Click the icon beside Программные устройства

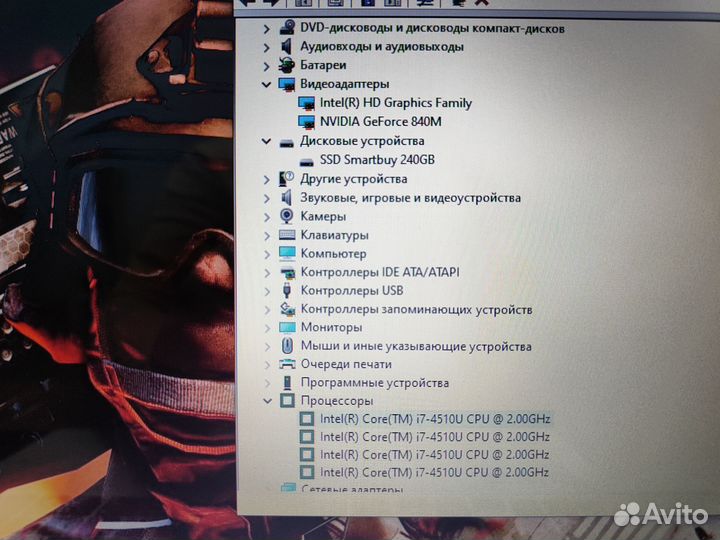point(287,382)
